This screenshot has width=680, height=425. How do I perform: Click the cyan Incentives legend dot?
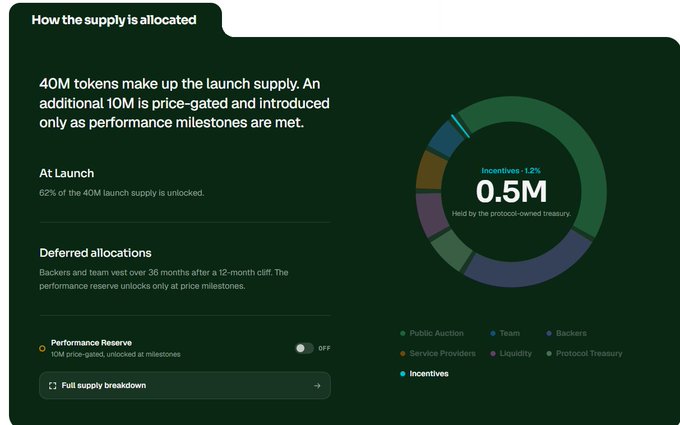(402, 374)
